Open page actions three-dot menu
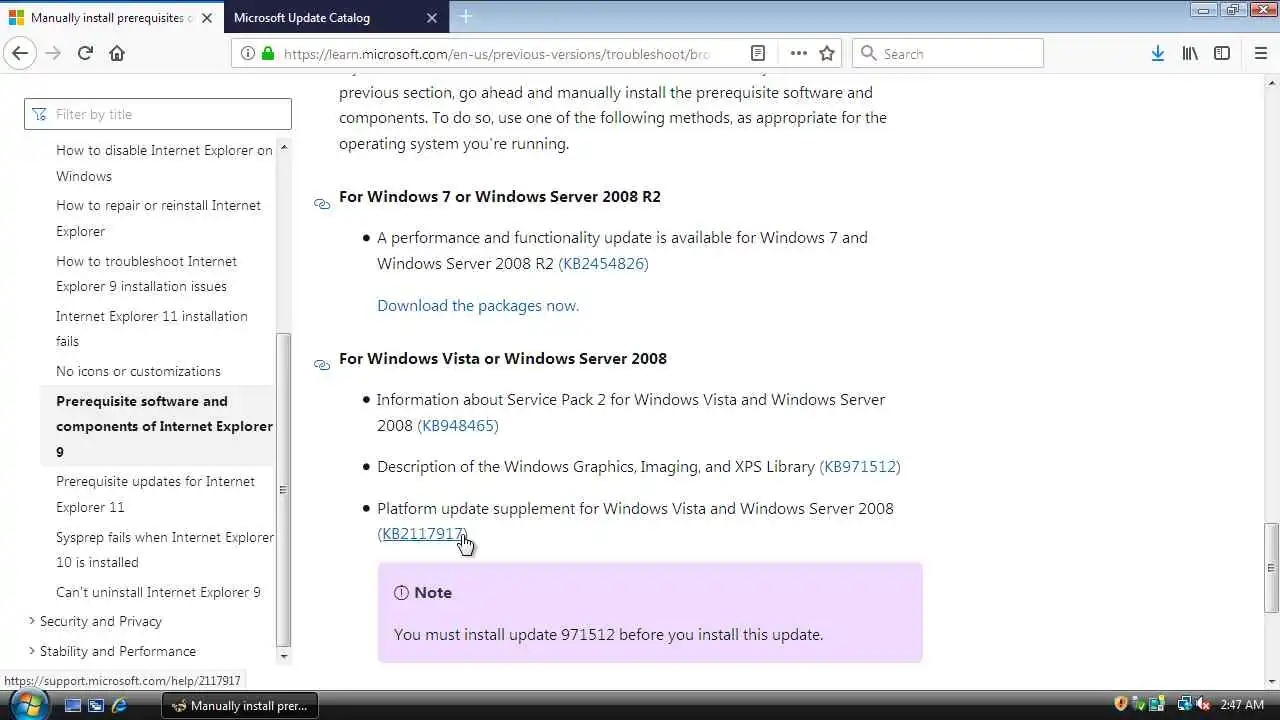Image resolution: width=1280 pixels, height=720 pixels. click(x=798, y=53)
